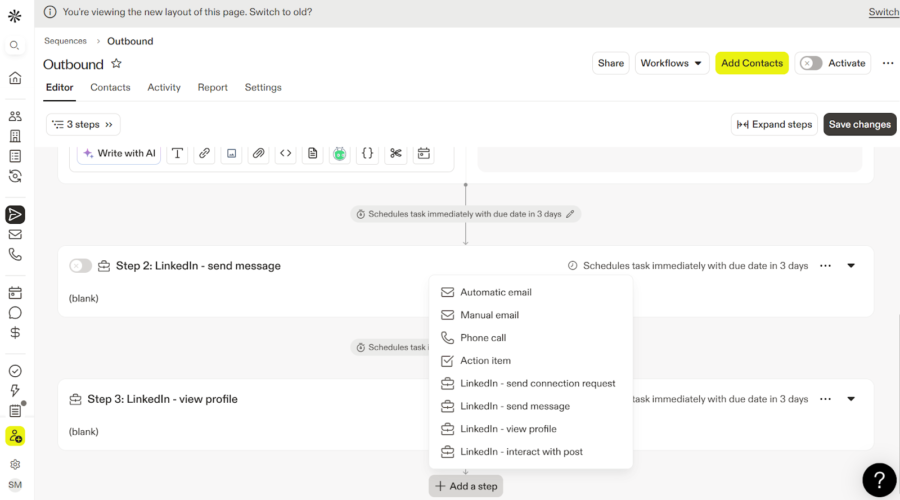Open Step 2 more options menu
Screen dimensions: 900x500
(825, 266)
